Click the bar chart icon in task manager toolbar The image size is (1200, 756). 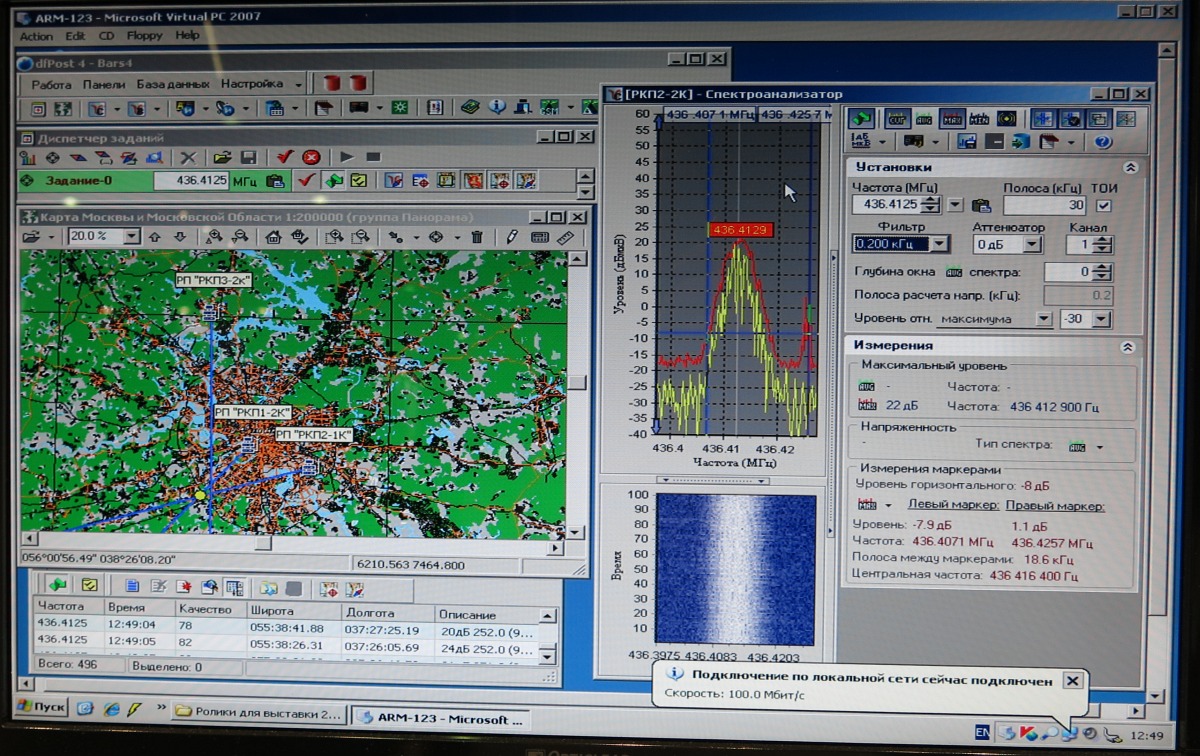(28, 158)
